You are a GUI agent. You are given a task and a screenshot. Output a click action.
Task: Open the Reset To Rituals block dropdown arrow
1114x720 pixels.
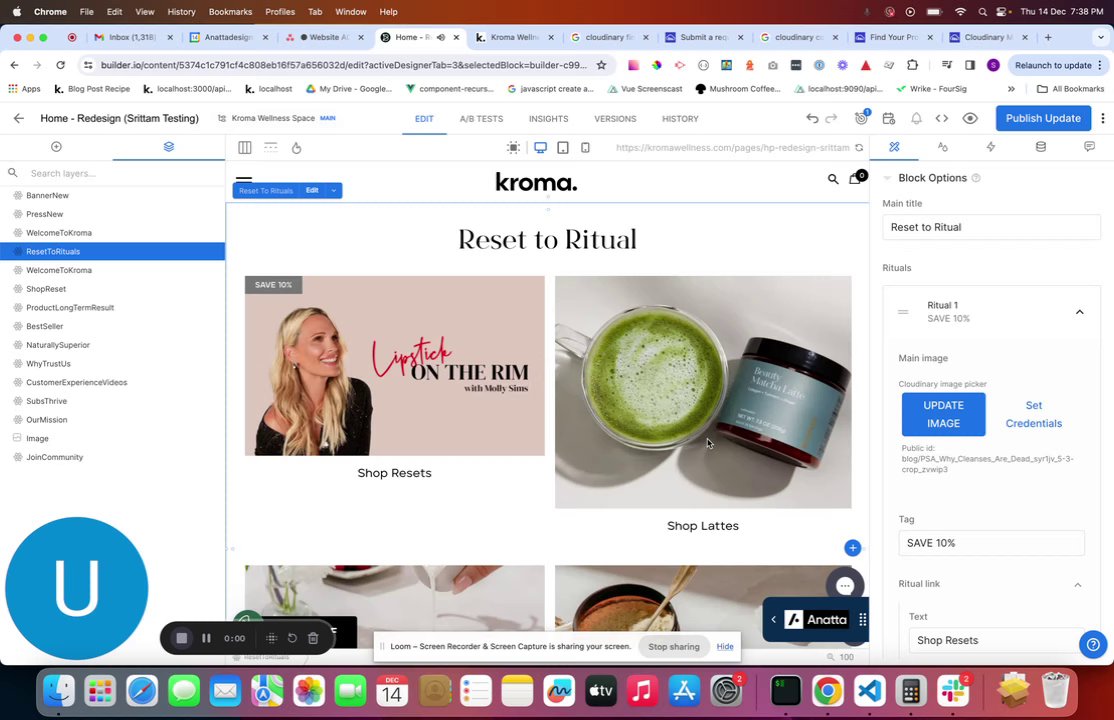click(333, 190)
